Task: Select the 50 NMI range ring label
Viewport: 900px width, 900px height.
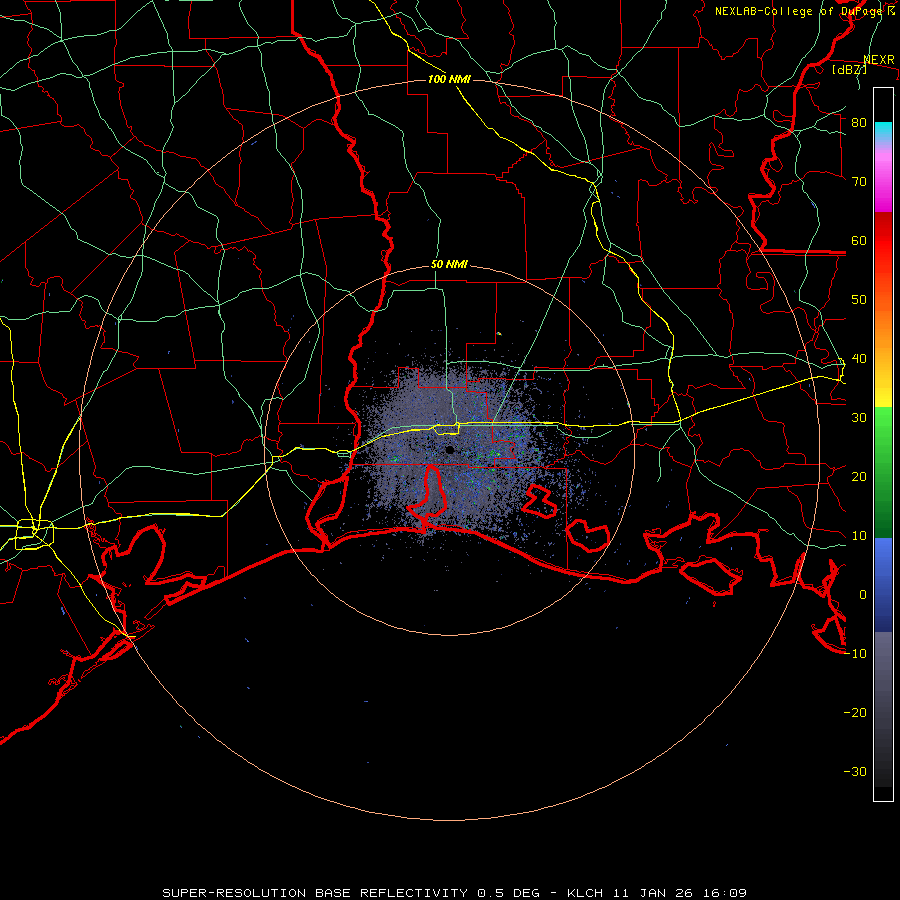Action: click(x=449, y=264)
